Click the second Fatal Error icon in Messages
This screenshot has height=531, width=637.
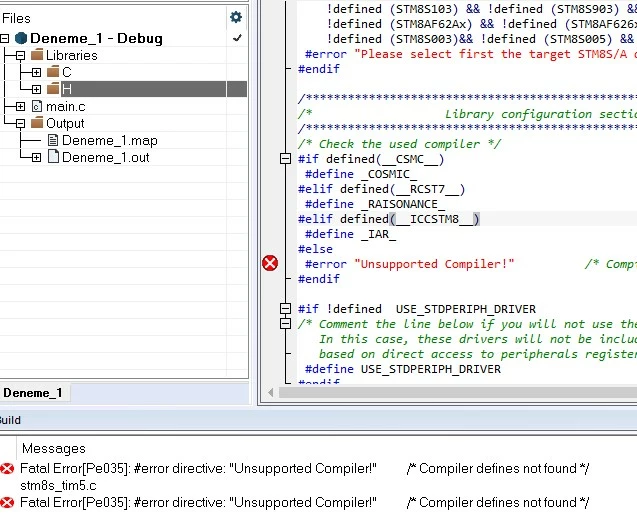point(7,503)
